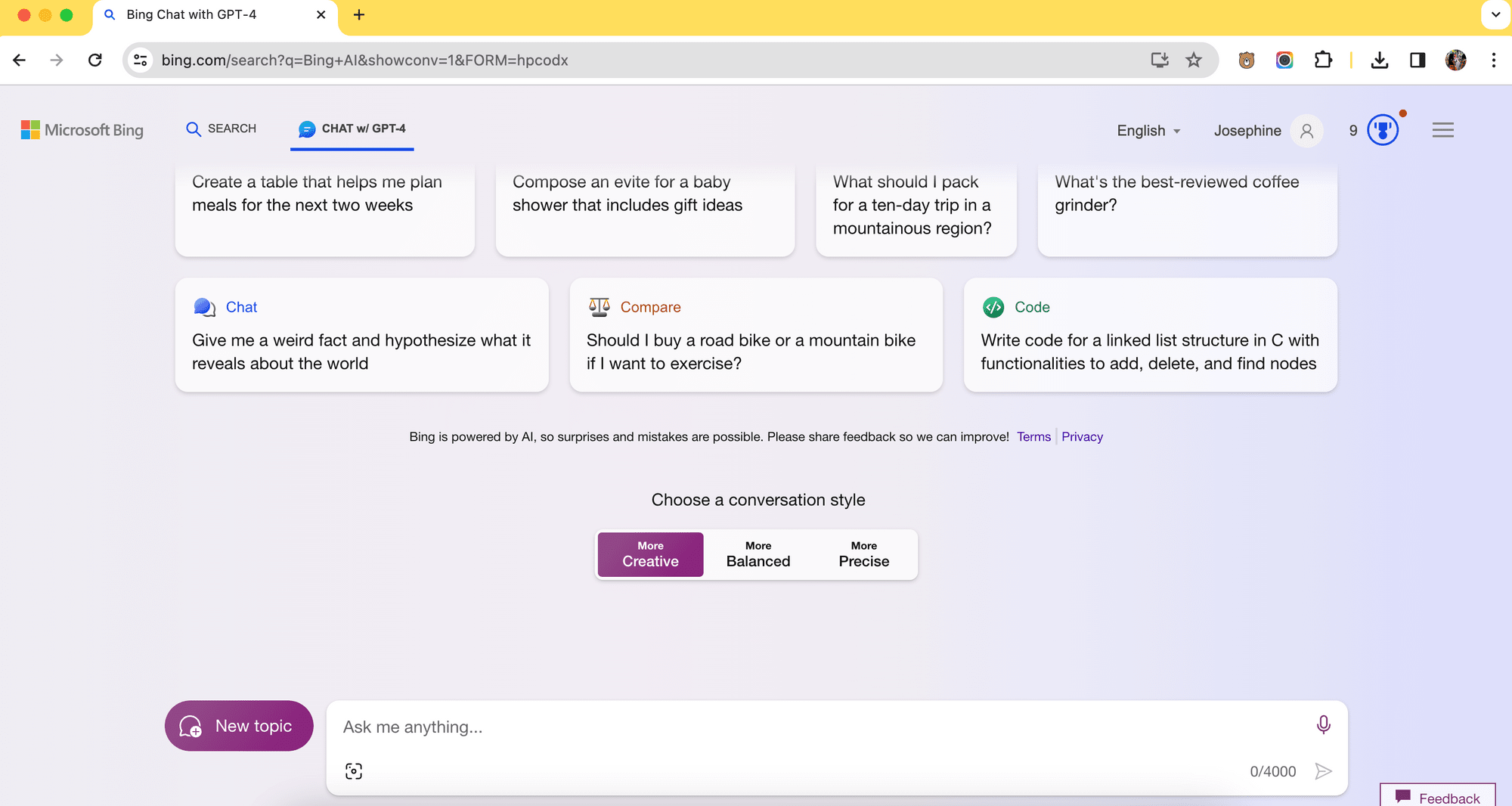Open the Extensions puzzle piece icon
The height and width of the screenshot is (806, 1512).
(1323, 60)
